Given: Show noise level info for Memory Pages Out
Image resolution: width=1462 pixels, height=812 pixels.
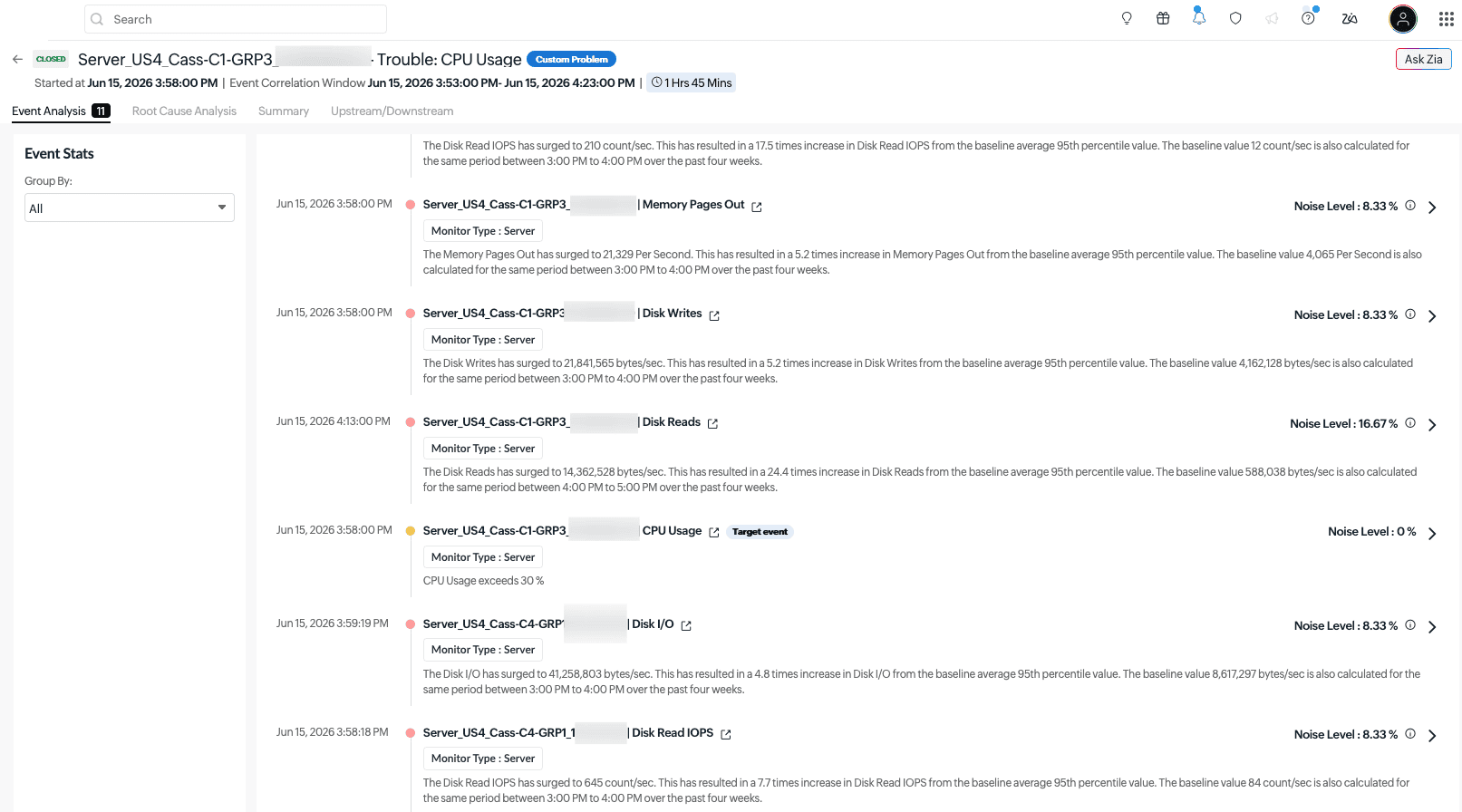Looking at the screenshot, I should pyautogui.click(x=1410, y=206).
